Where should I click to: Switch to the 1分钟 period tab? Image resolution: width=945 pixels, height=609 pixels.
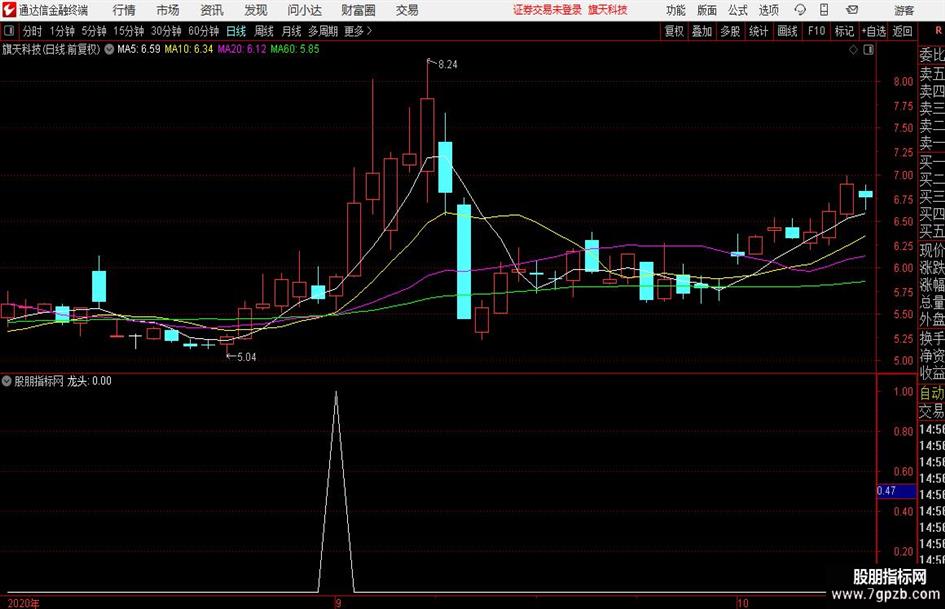coord(62,31)
